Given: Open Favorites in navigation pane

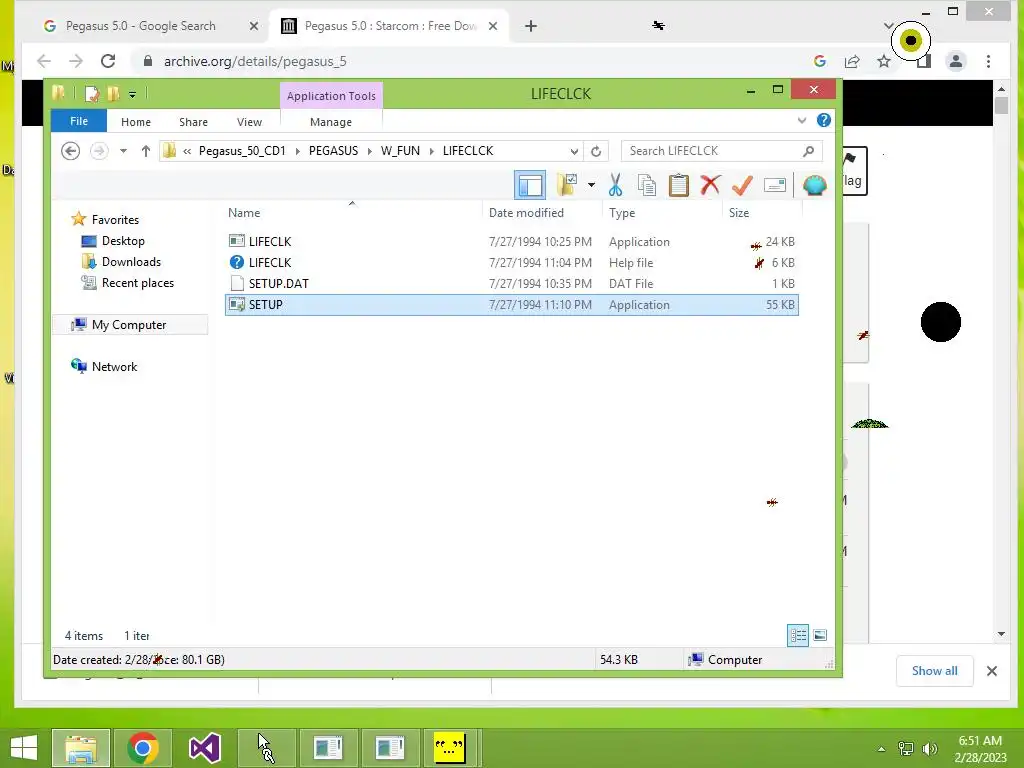Looking at the screenshot, I should pyautogui.click(x=115, y=220).
